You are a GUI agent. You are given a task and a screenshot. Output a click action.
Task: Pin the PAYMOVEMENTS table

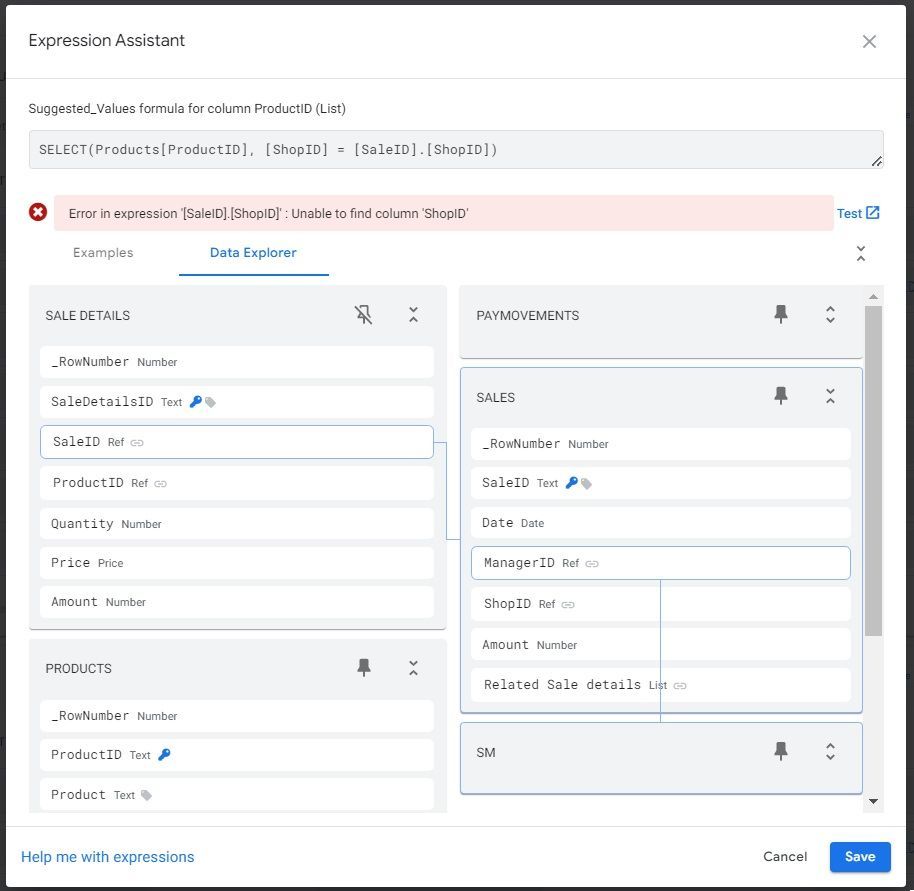pyautogui.click(x=781, y=314)
